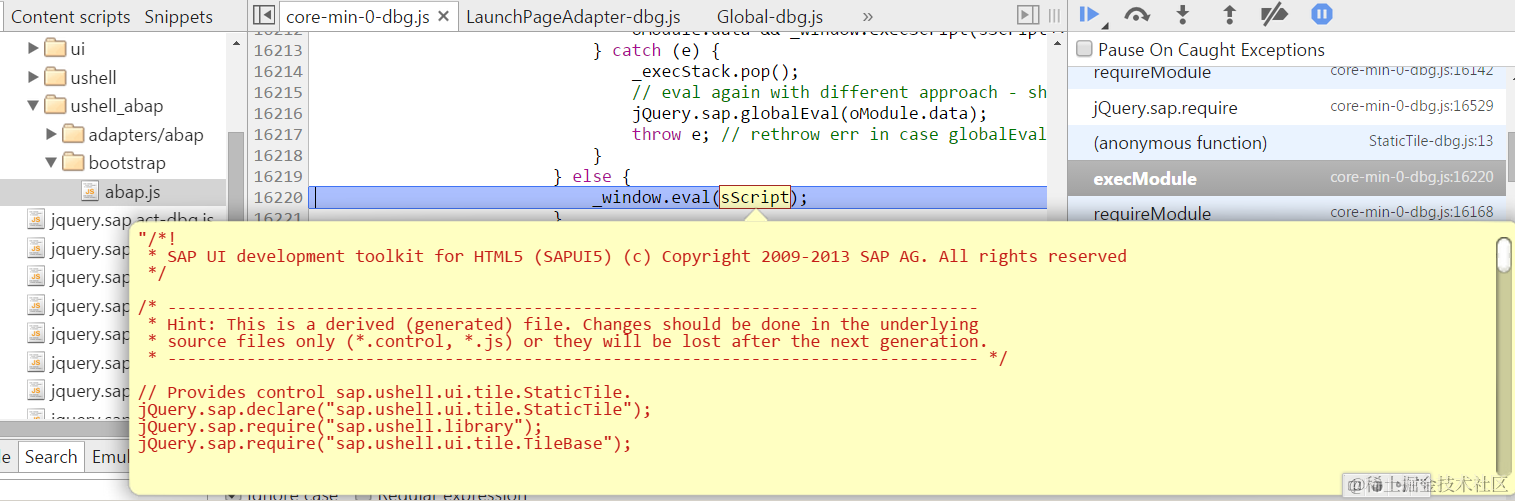Click the _execStack.pop(); code line
The width and height of the screenshot is (1515, 501).
[x=715, y=71]
